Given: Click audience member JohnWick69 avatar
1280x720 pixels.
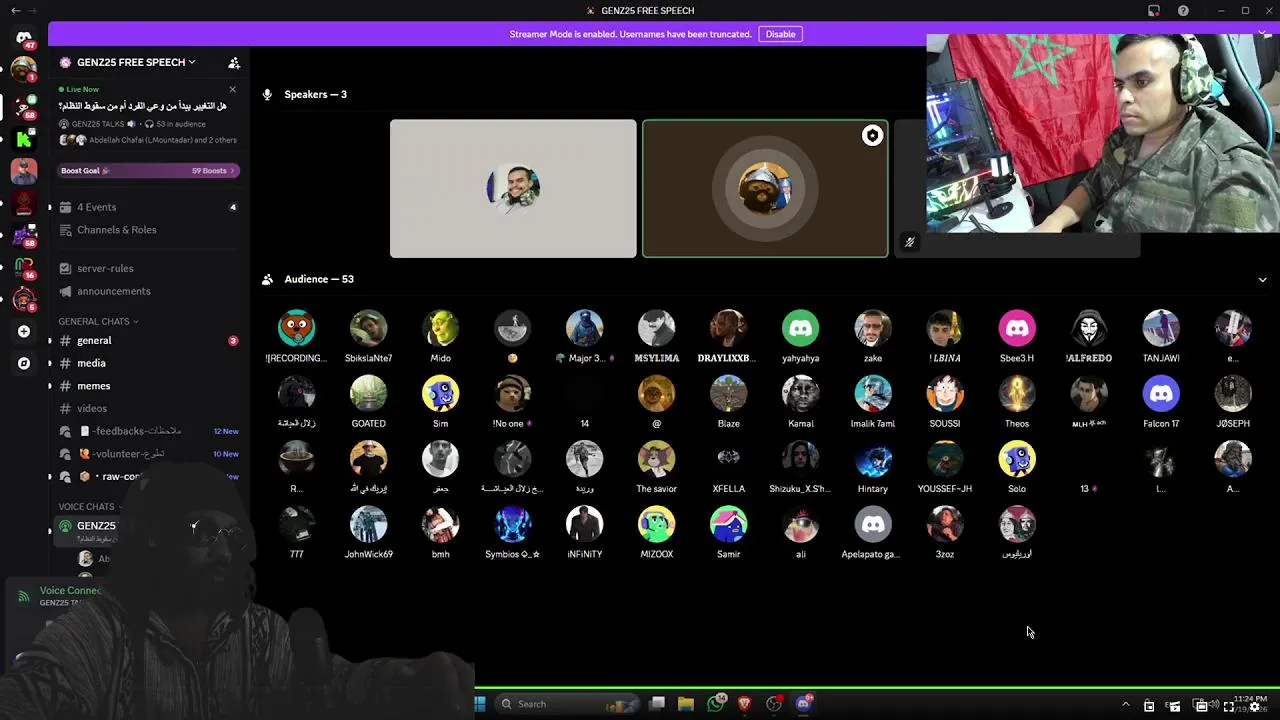Looking at the screenshot, I should (x=368, y=524).
